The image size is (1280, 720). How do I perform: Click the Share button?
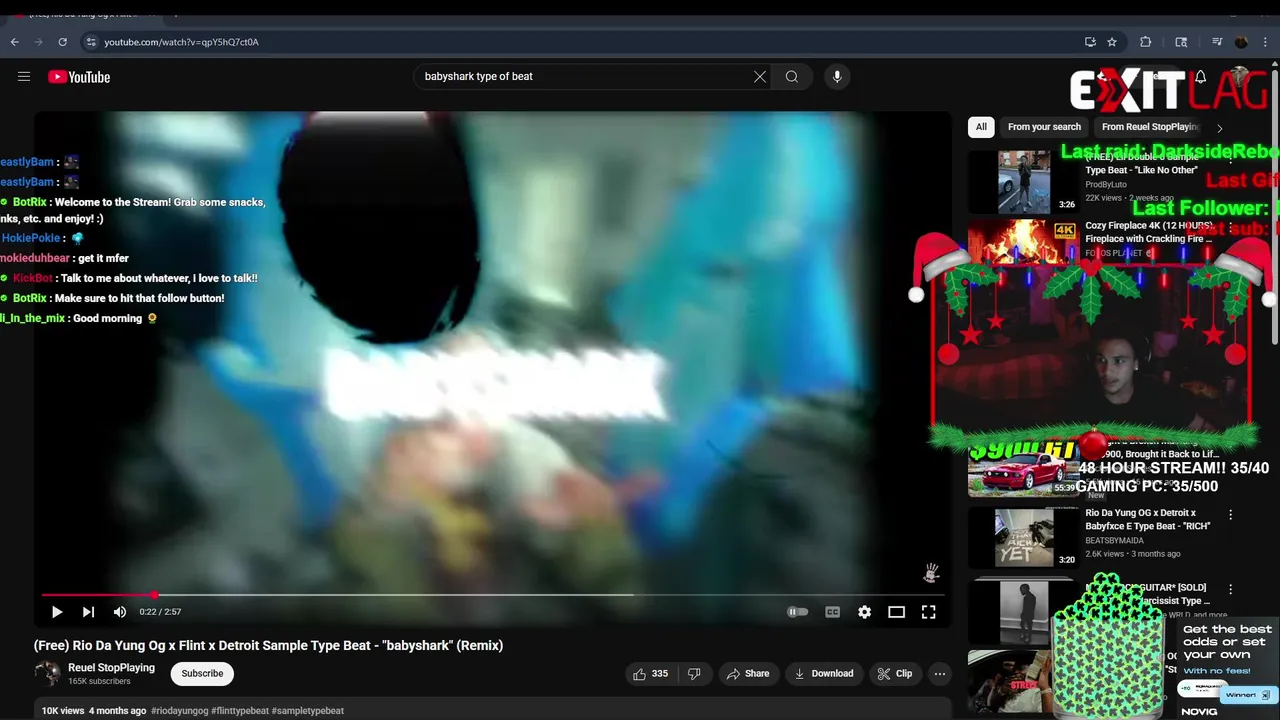point(748,674)
